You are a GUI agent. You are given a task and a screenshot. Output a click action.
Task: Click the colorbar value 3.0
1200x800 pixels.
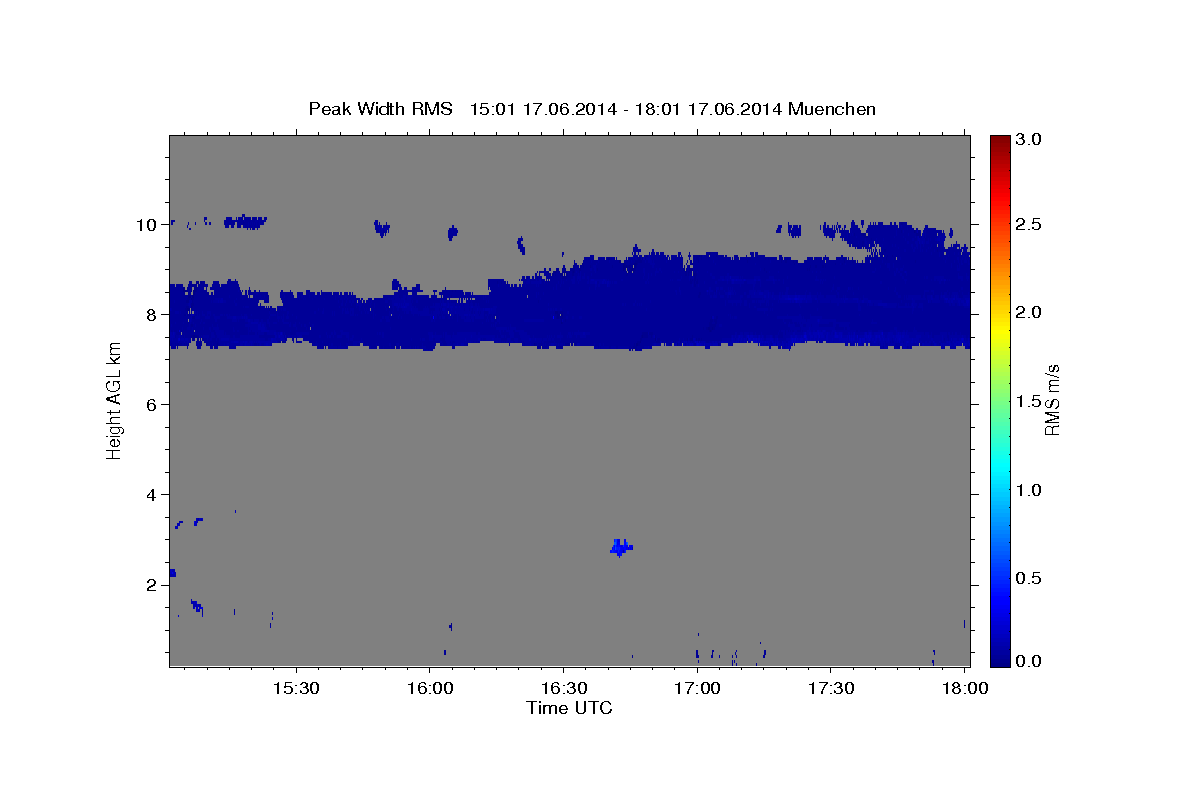tap(1029, 140)
